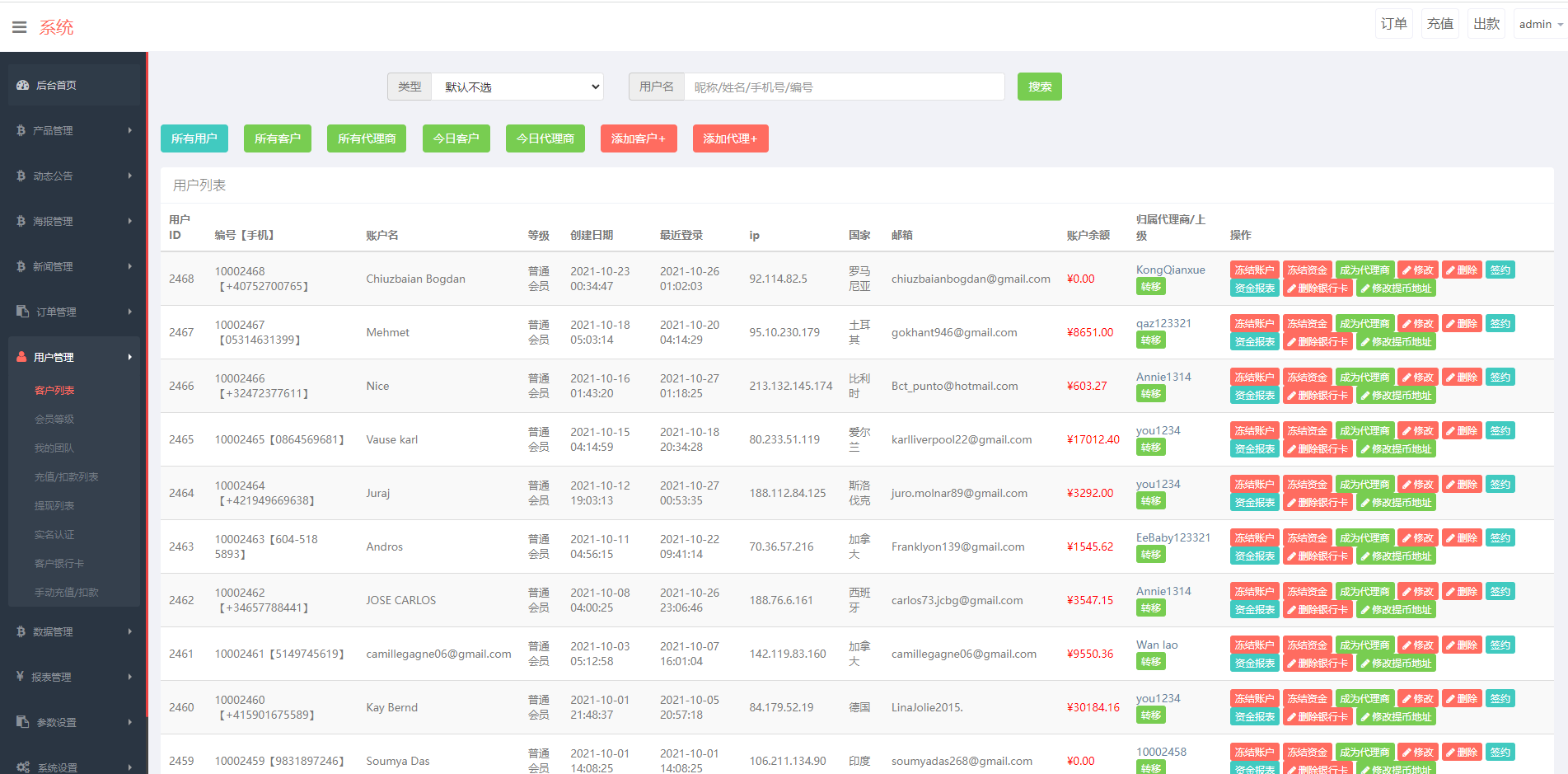The width and height of the screenshot is (1568, 774).
Task: Click the 今日客户 filter button
Action: [456, 138]
